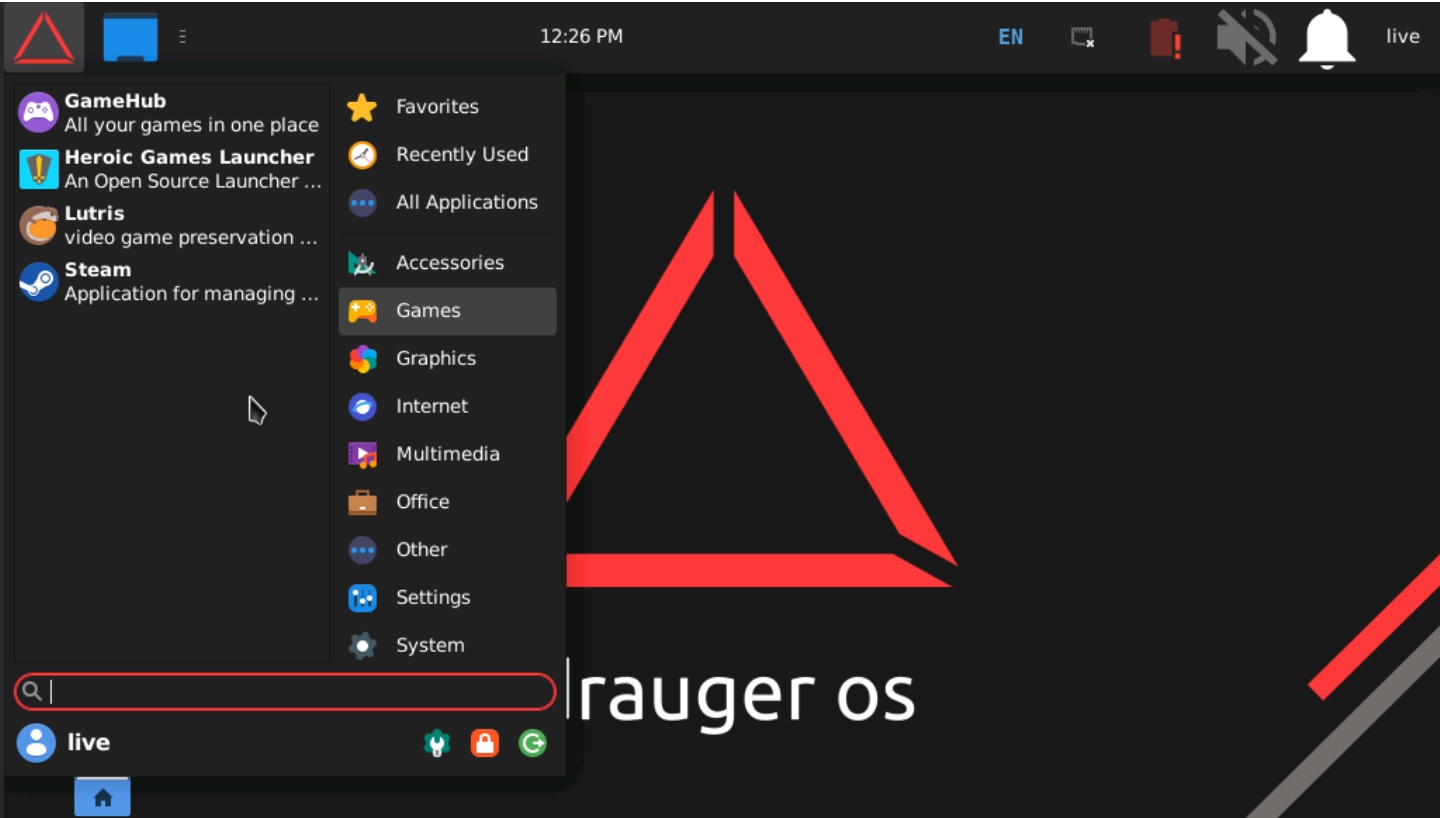Click the green log out icon
Image resolution: width=1440 pixels, height=818 pixels.
tap(533, 743)
